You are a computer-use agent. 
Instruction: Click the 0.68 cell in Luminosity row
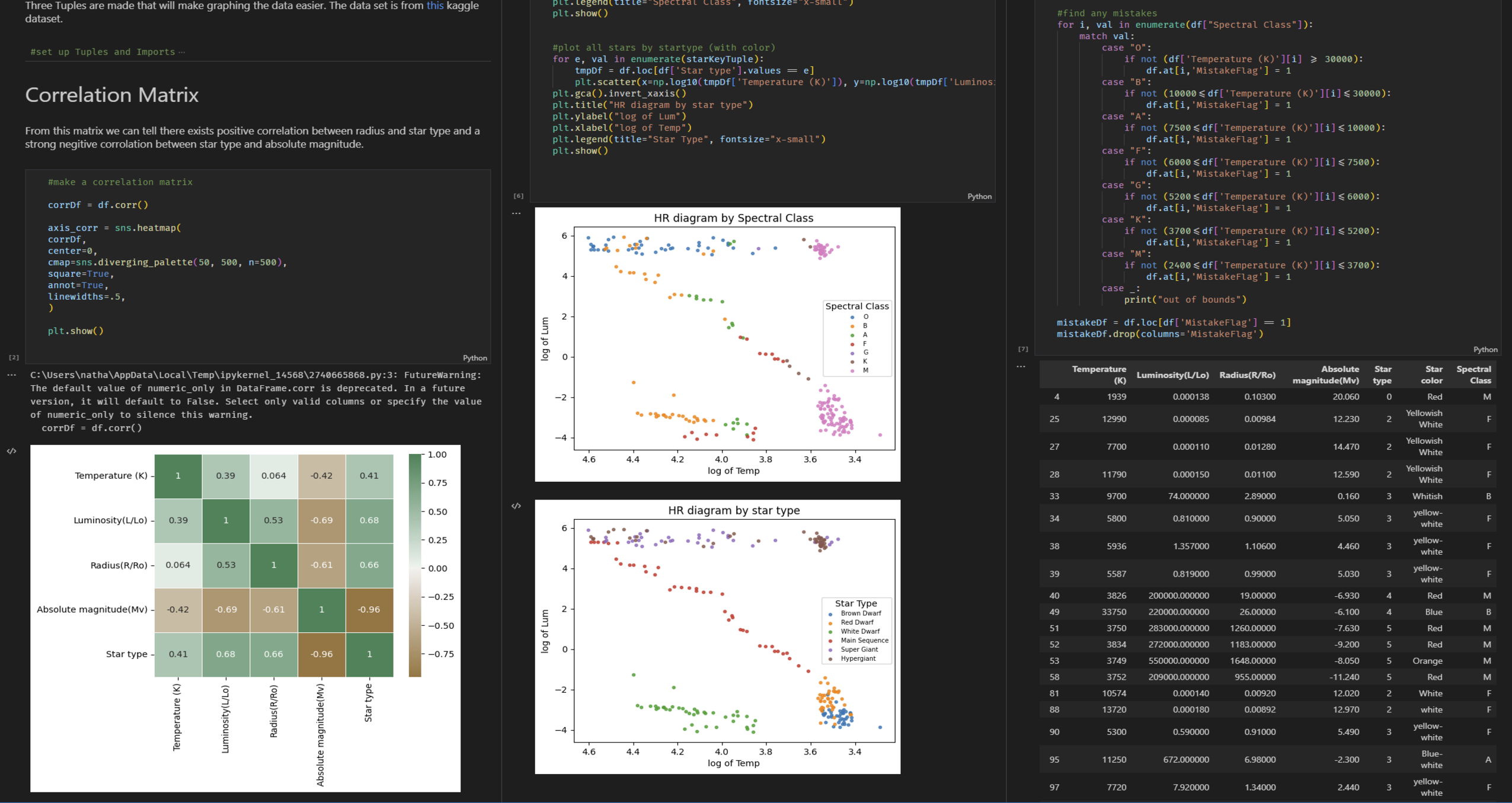(369, 520)
